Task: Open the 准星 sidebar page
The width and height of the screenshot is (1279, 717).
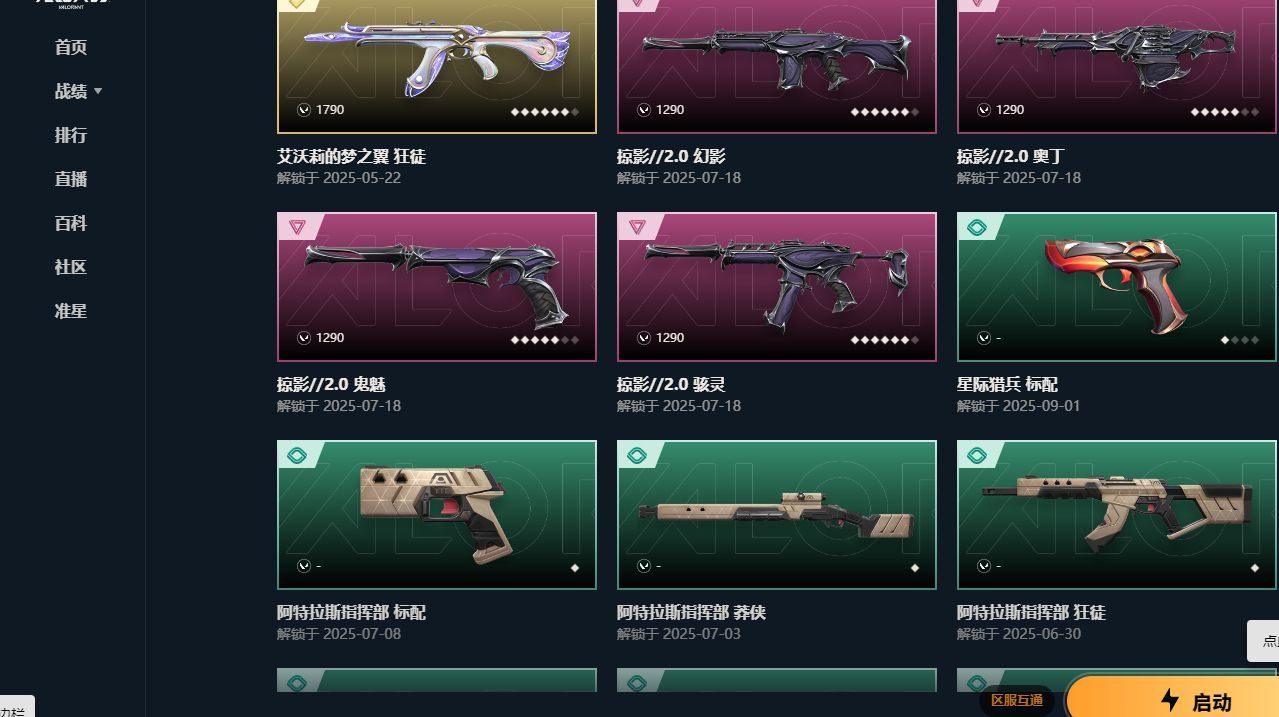Action: (x=71, y=311)
